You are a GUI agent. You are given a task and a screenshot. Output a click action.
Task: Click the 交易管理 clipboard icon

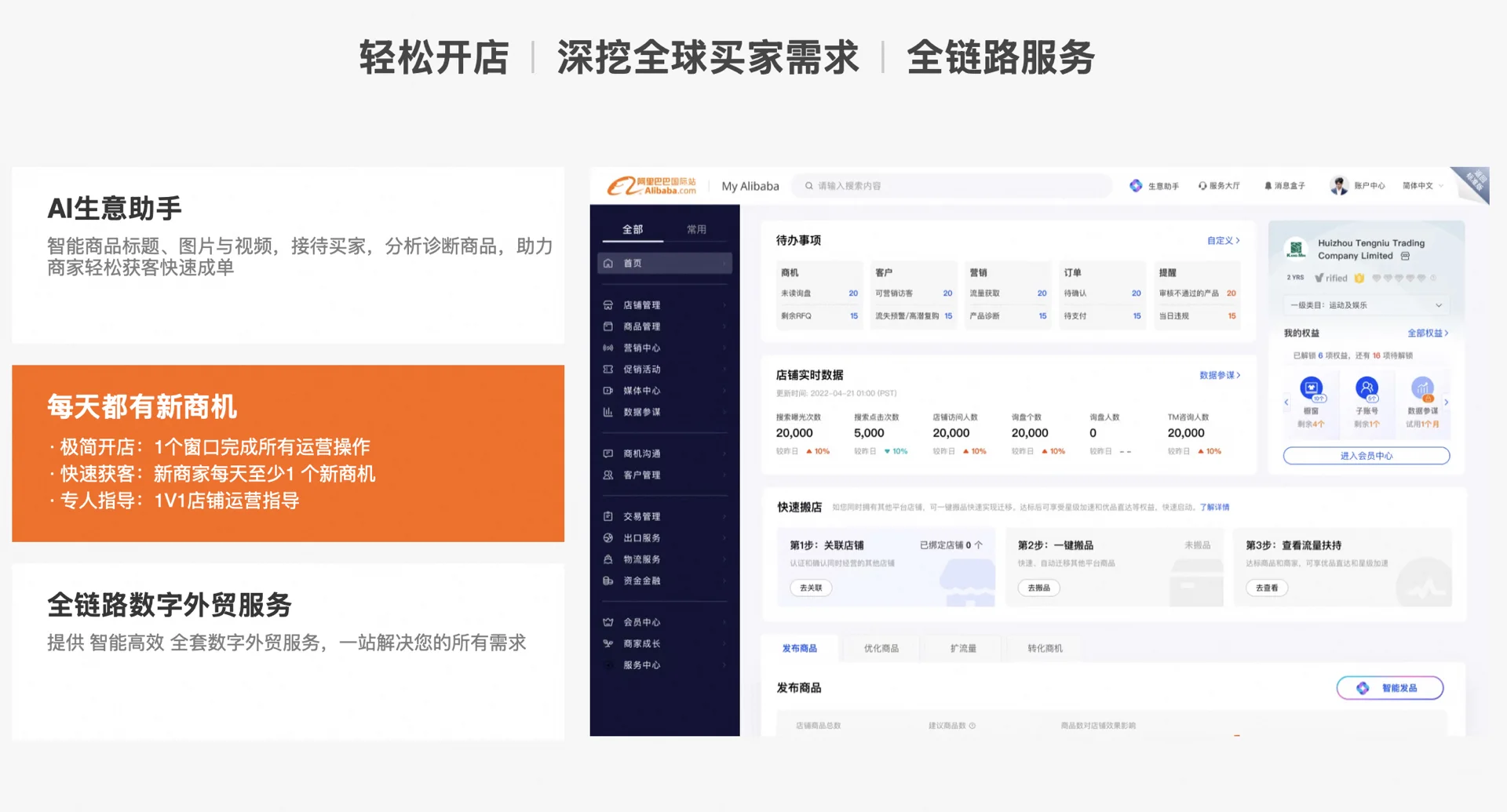(x=608, y=516)
